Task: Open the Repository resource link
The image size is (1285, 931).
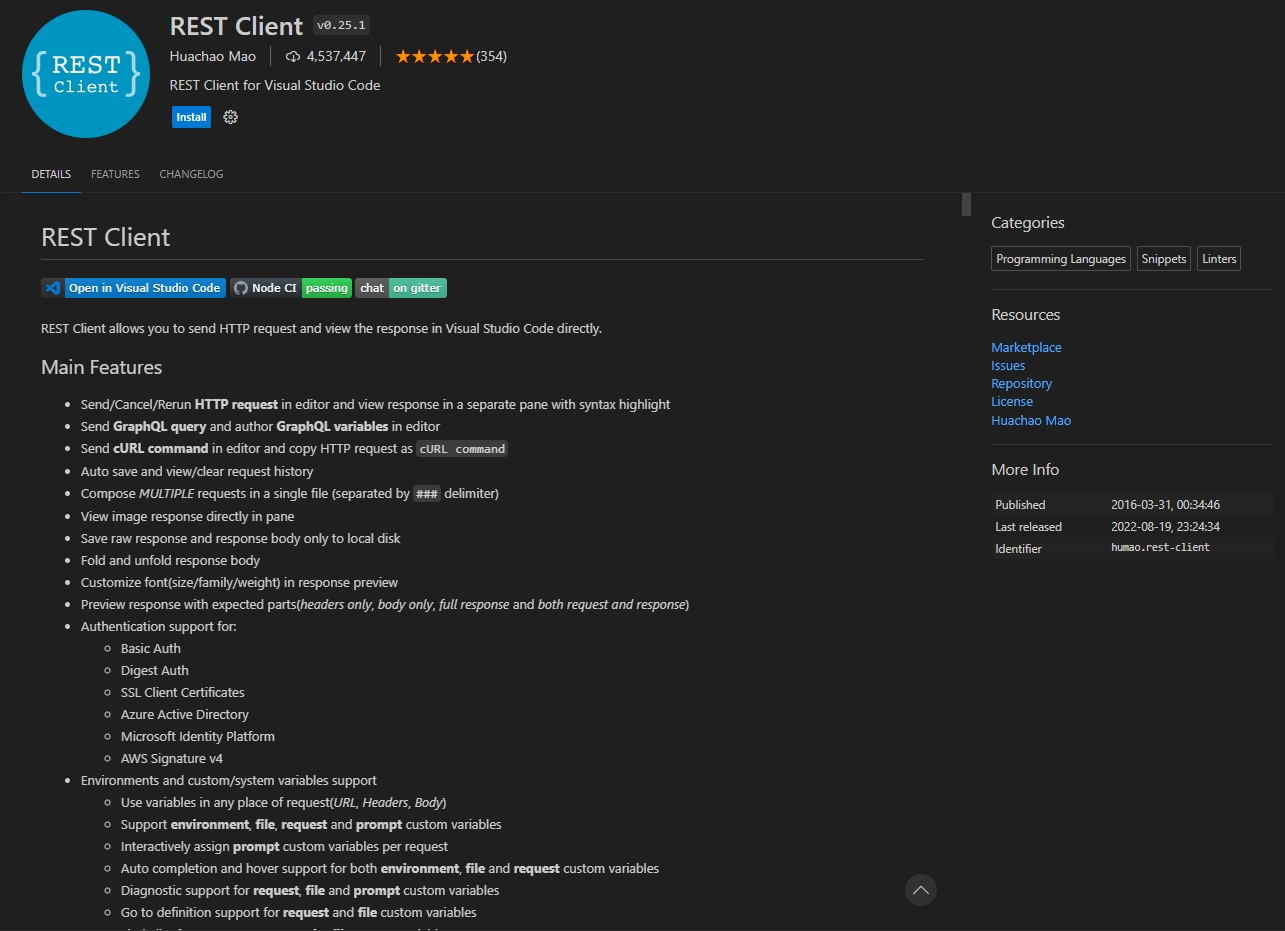Action: [1021, 384]
